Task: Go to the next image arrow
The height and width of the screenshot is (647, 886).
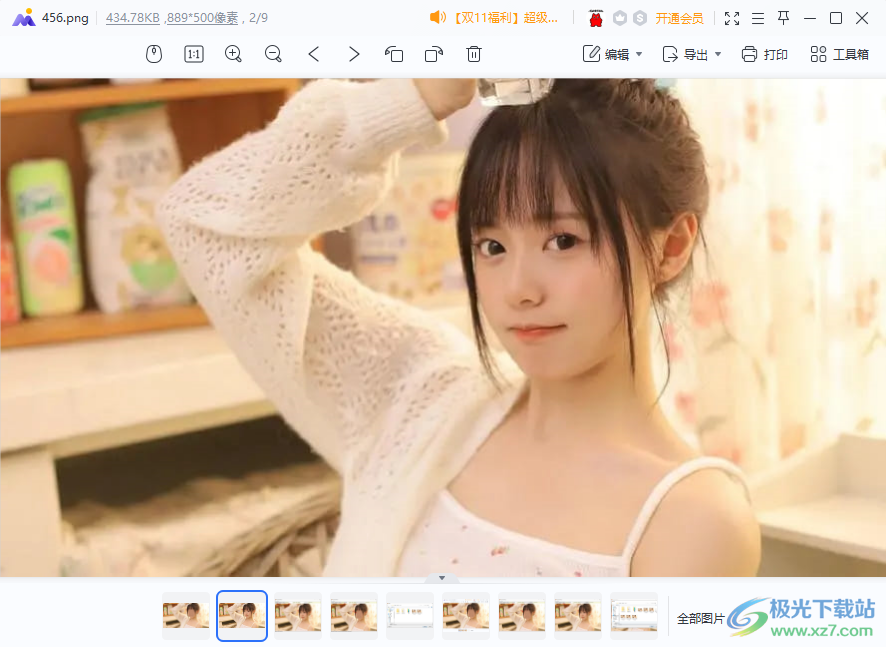Action: click(x=354, y=54)
